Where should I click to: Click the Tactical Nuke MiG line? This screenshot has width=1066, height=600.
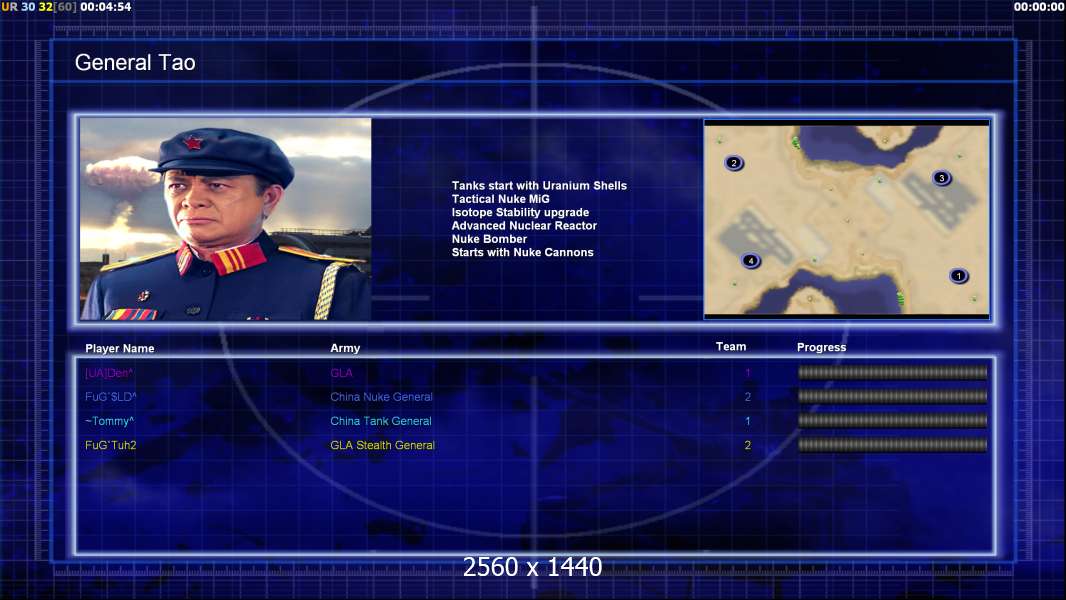pyautogui.click(x=500, y=199)
